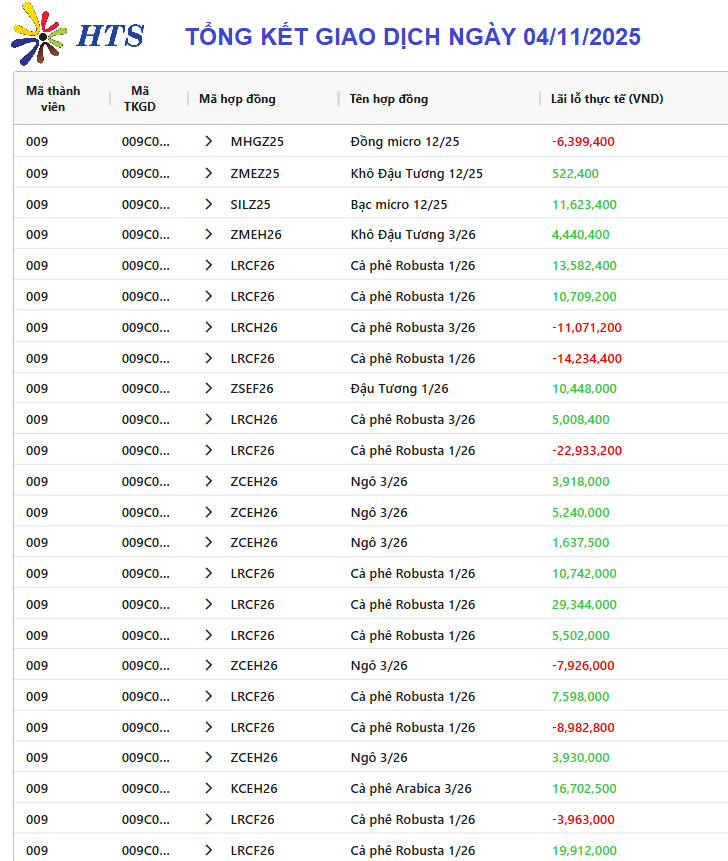Select the Cà phê Arabica 3/26 cell

click(x=411, y=788)
